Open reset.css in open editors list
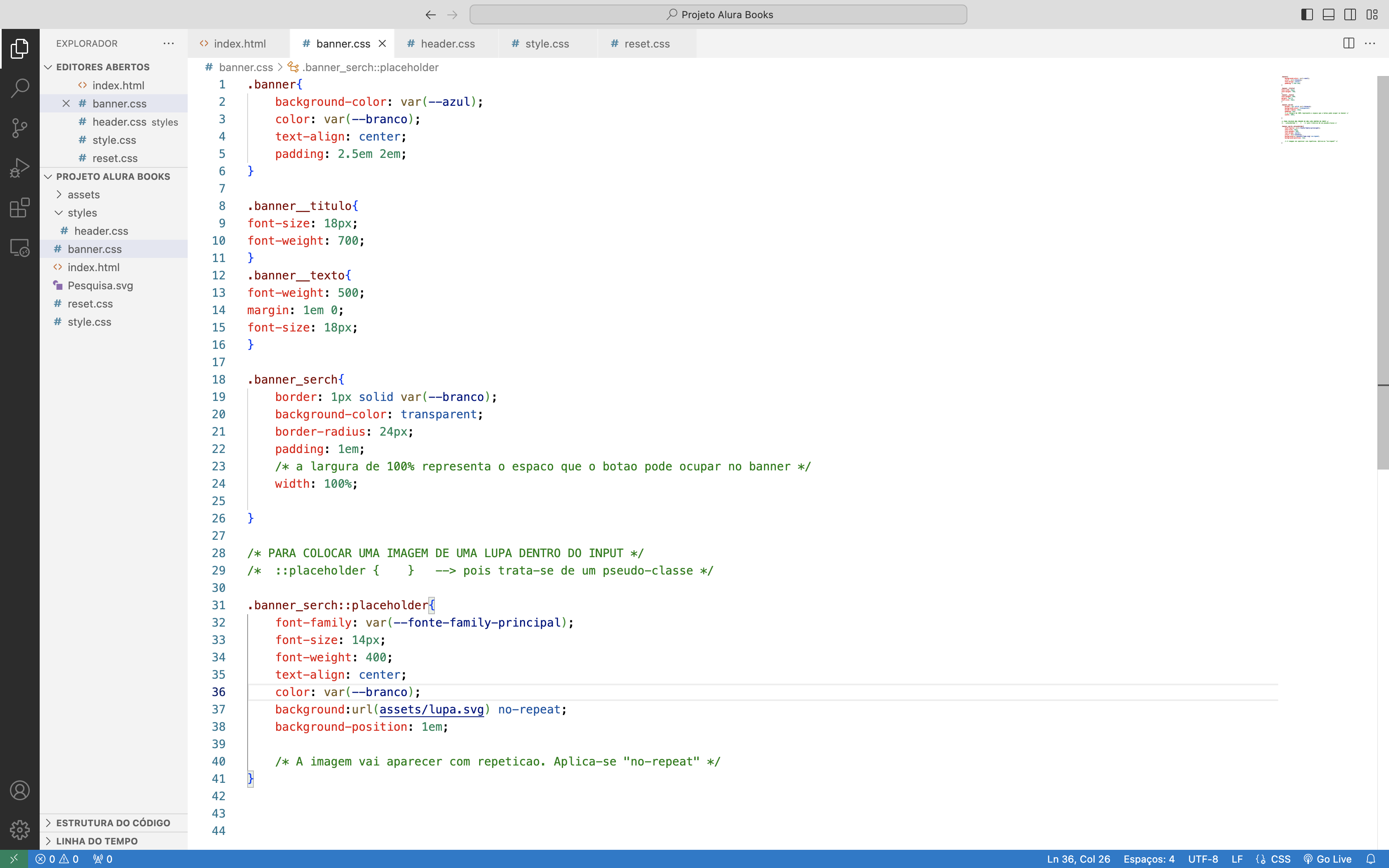 (x=114, y=158)
